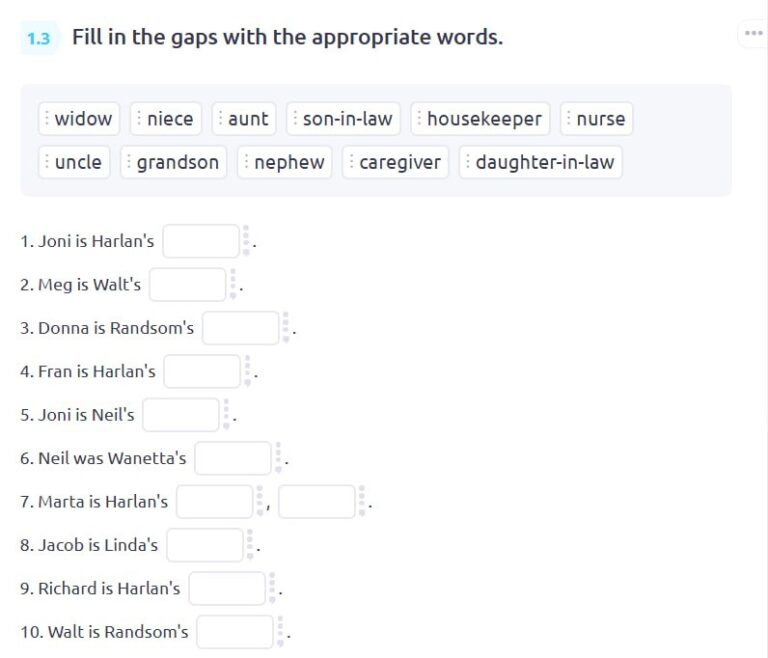
Task: Click the blank after 'Joni is Harlan's'
Action: pos(201,241)
